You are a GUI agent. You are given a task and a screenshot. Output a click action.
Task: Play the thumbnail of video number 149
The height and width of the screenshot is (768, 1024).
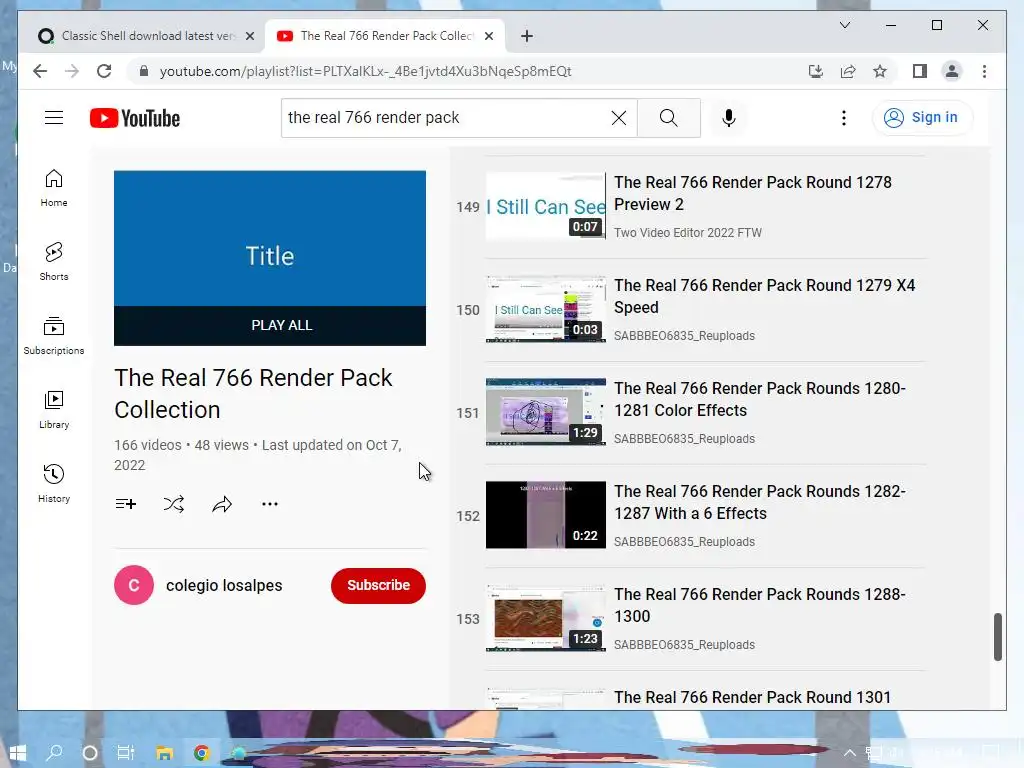[x=546, y=206]
